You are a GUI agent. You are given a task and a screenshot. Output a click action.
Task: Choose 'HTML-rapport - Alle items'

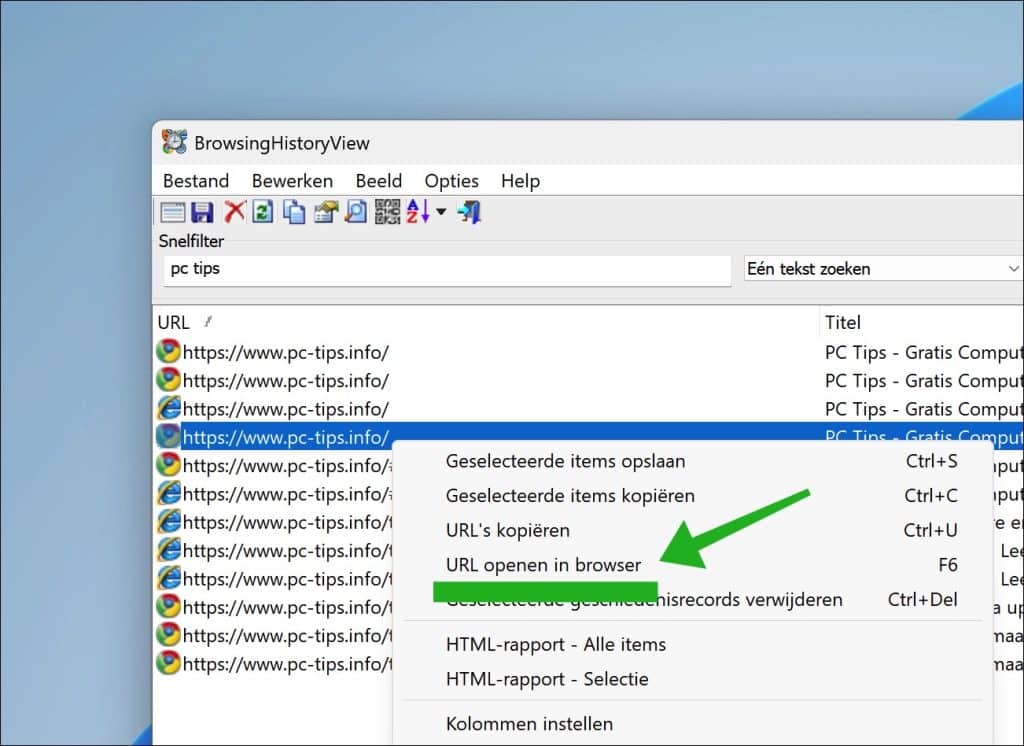point(694,645)
